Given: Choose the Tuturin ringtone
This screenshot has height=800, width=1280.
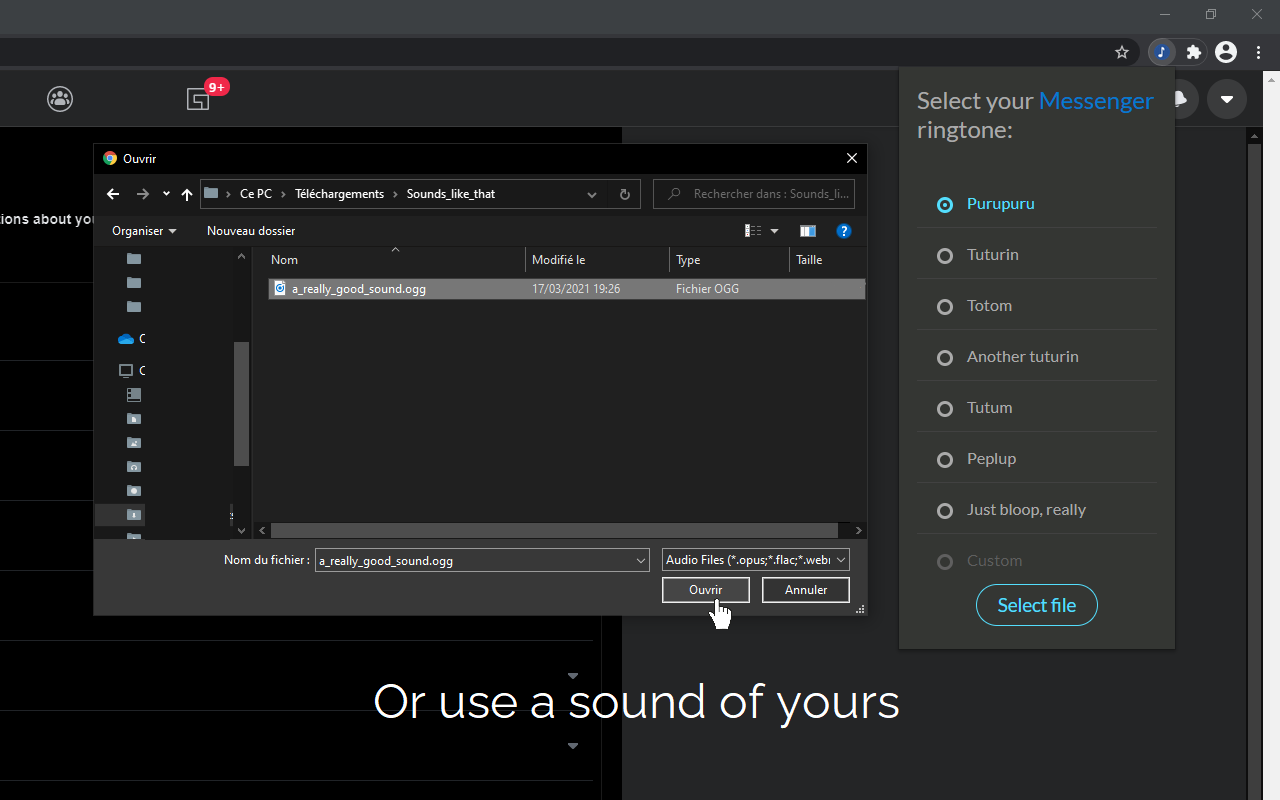Looking at the screenshot, I should pyautogui.click(x=992, y=255).
